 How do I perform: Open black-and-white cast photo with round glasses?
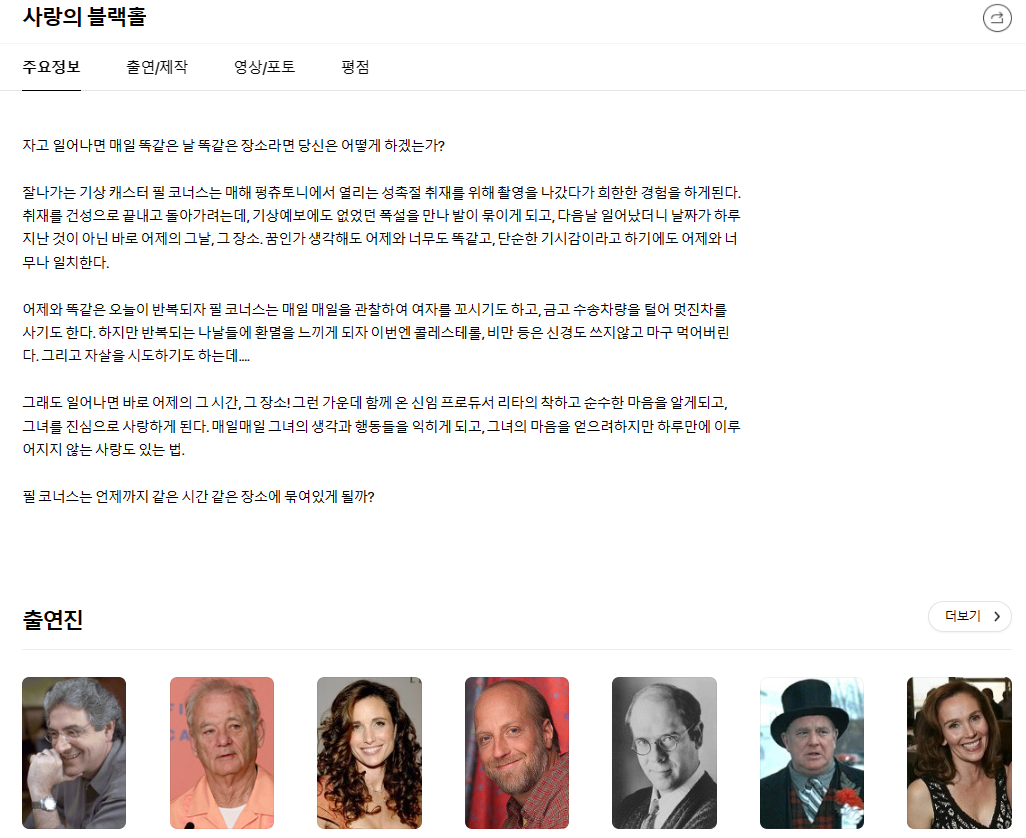tap(664, 753)
